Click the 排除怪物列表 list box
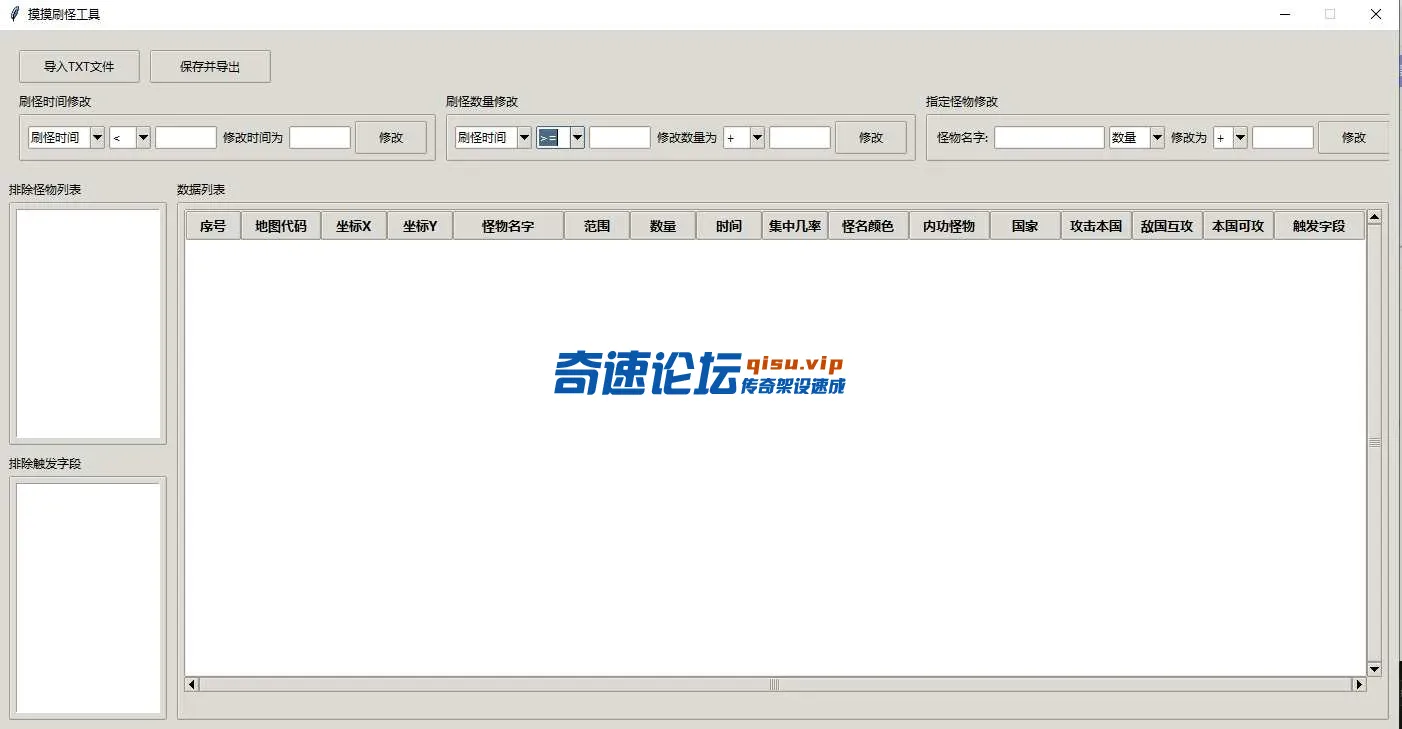 click(88, 323)
